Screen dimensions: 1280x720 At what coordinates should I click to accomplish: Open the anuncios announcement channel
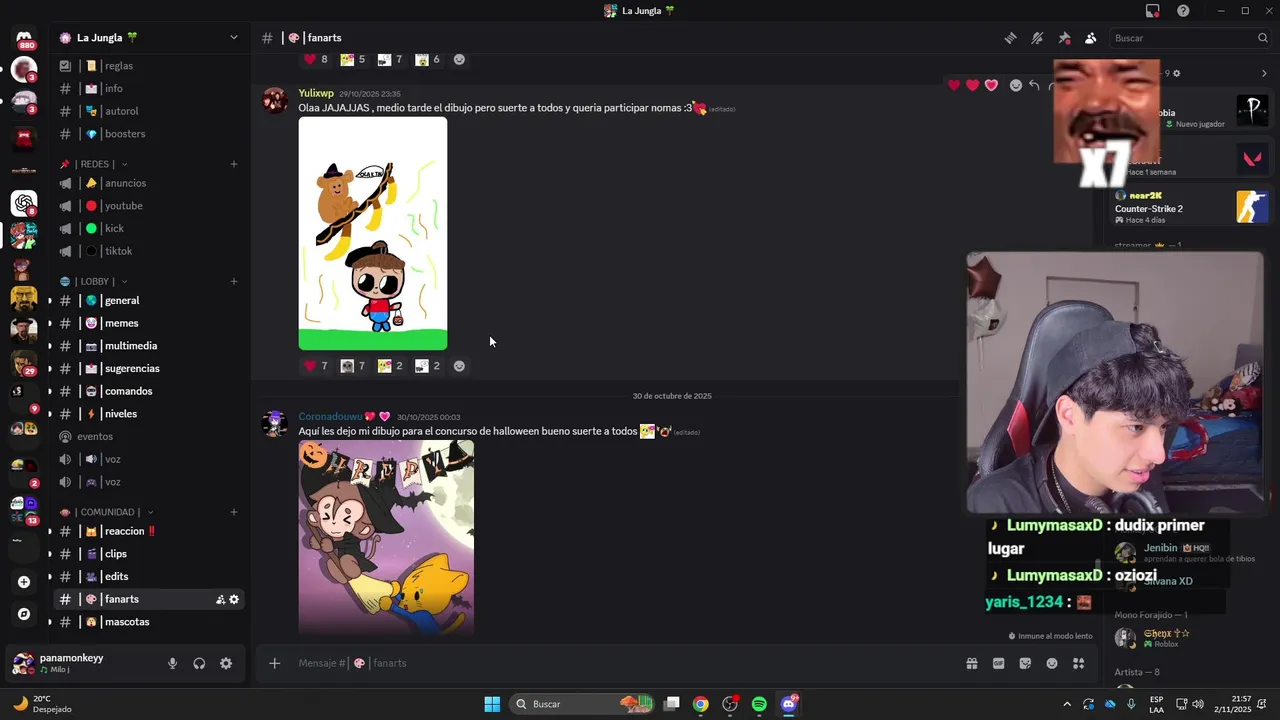coord(149,183)
